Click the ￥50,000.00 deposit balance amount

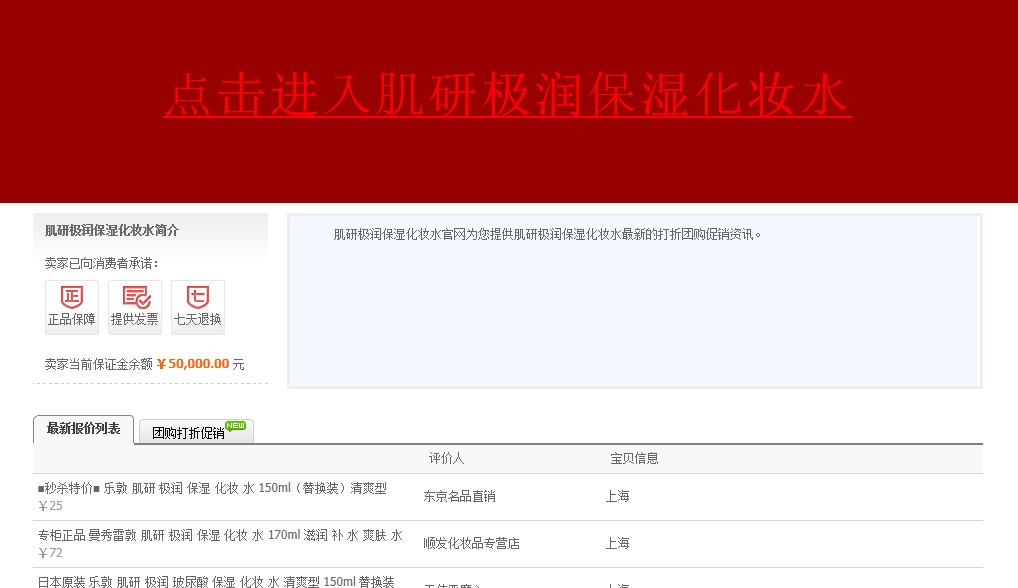198,364
